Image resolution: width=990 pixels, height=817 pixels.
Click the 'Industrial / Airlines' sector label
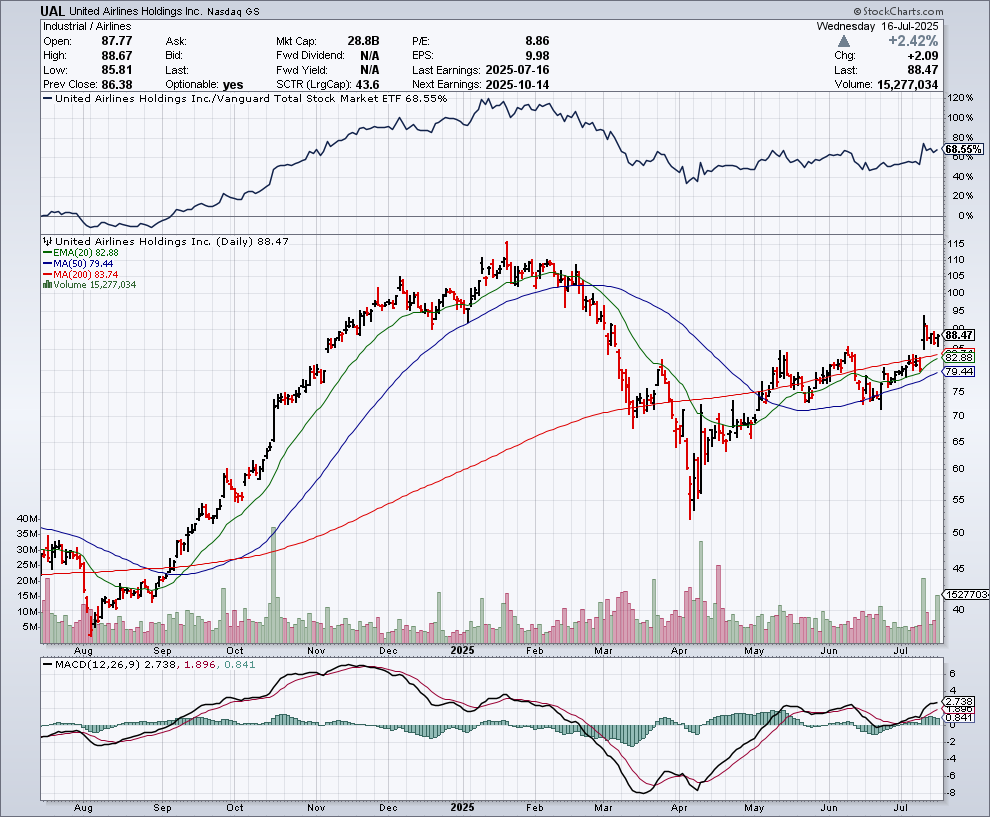tap(87, 27)
